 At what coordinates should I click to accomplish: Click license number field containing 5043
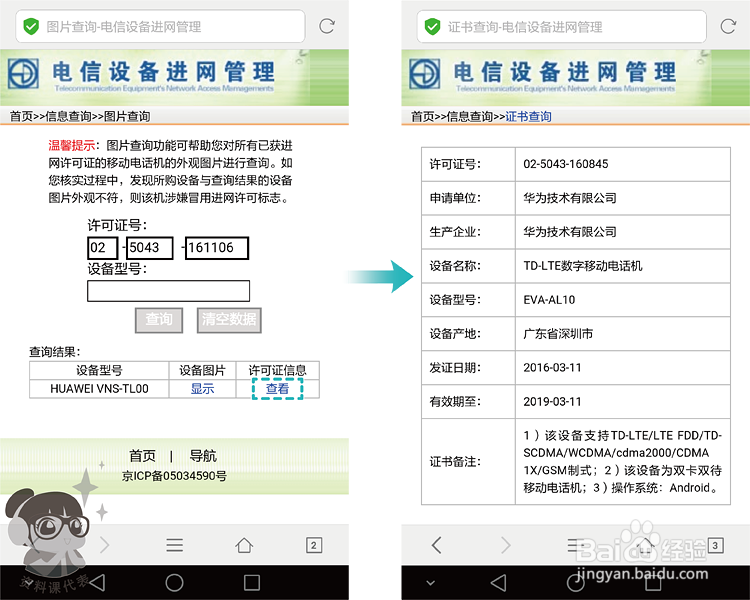150,248
